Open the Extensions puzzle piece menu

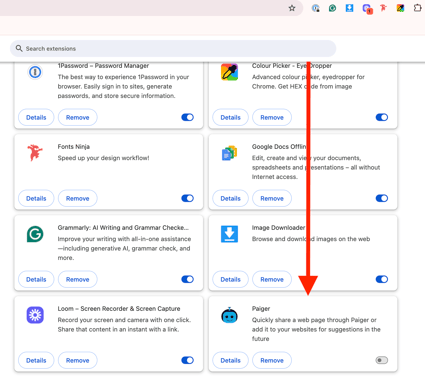[x=418, y=8]
